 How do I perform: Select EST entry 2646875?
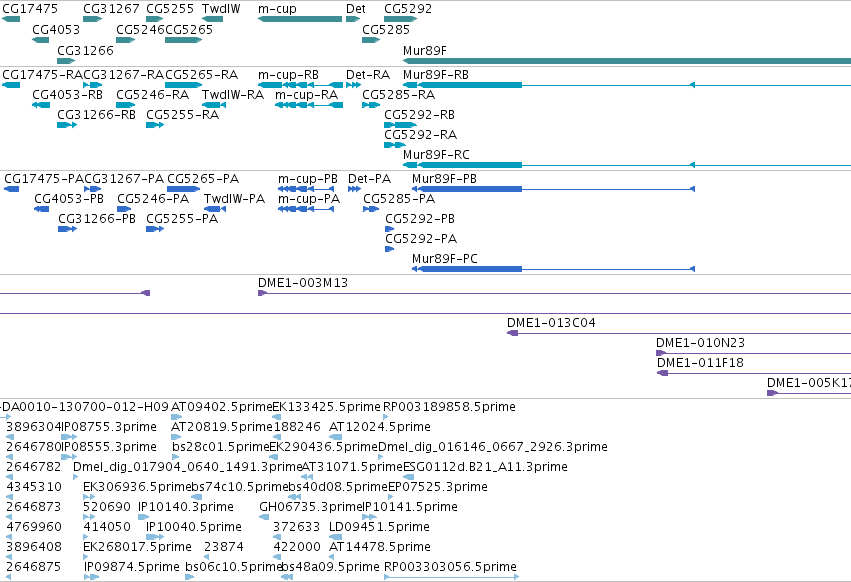(x=34, y=567)
